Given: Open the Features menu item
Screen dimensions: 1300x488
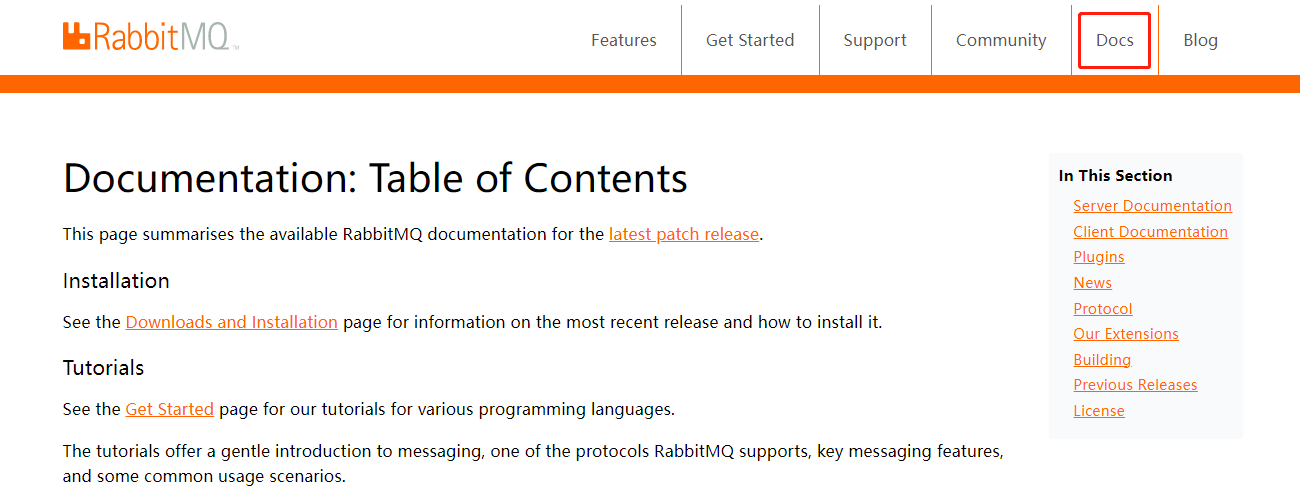Looking at the screenshot, I should point(624,40).
